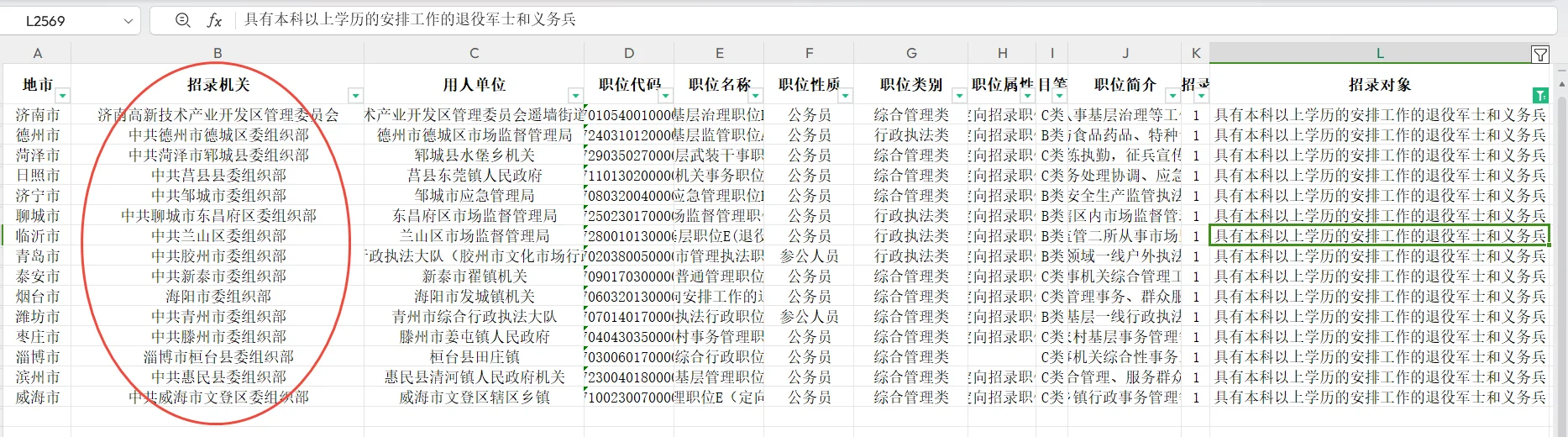Select column I header
This screenshot has height=437, width=1568.
[x=1052, y=53]
